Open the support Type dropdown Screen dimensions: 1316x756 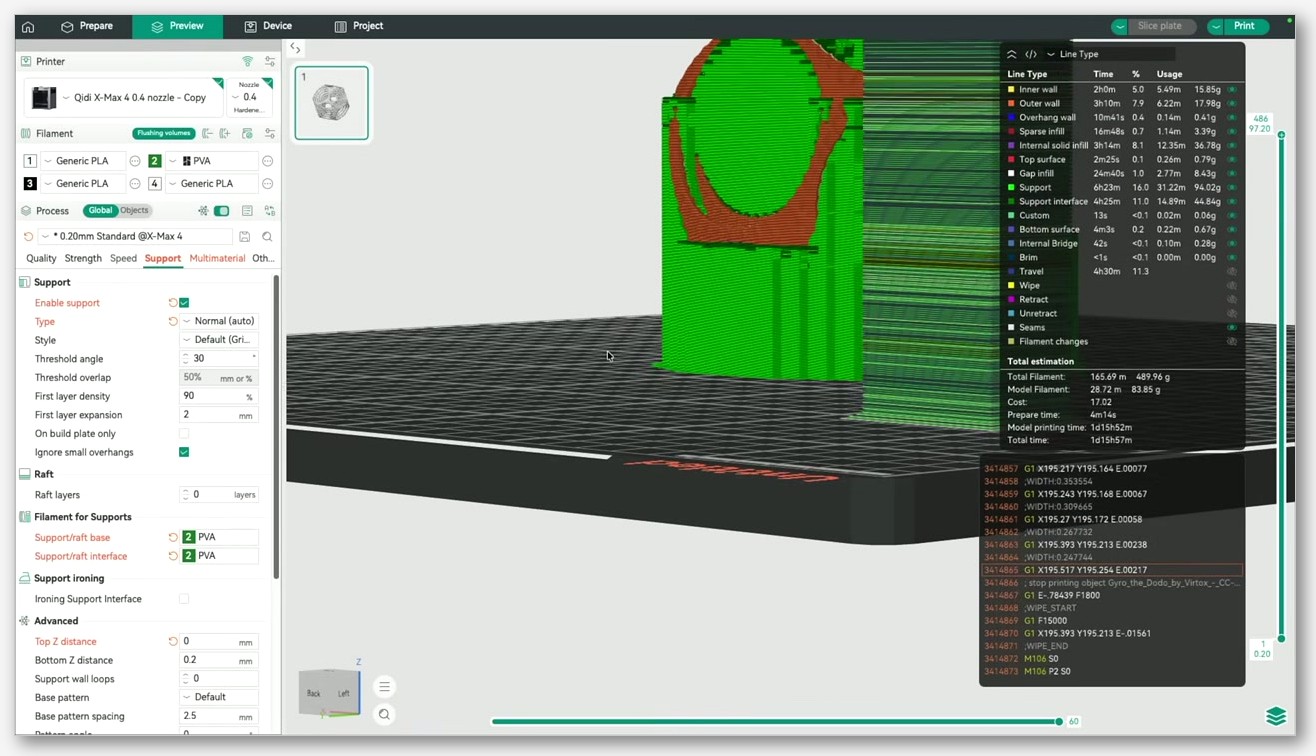click(219, 321)
